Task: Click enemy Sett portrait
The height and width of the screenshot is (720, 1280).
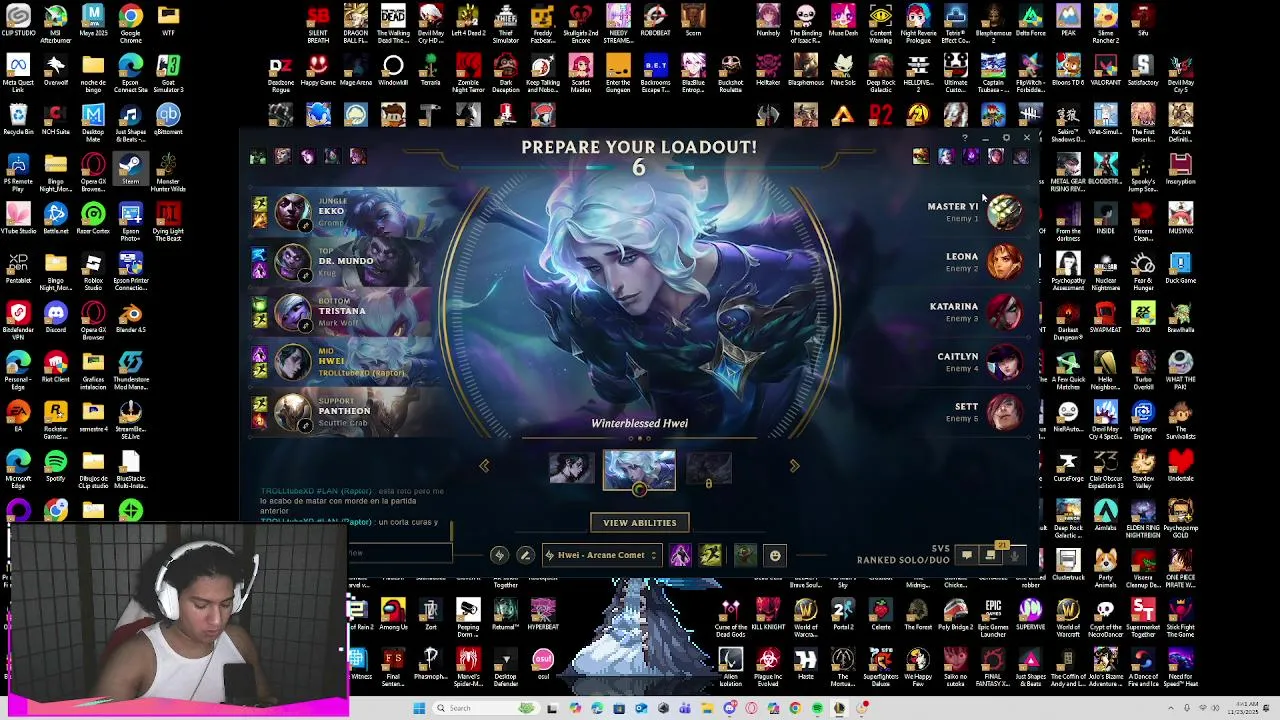Action: [1005, 411]
